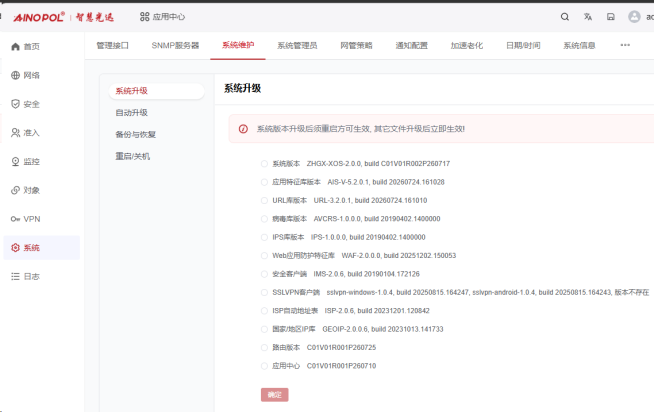
Task: Open 准入 access section
Action: [25, 133]
